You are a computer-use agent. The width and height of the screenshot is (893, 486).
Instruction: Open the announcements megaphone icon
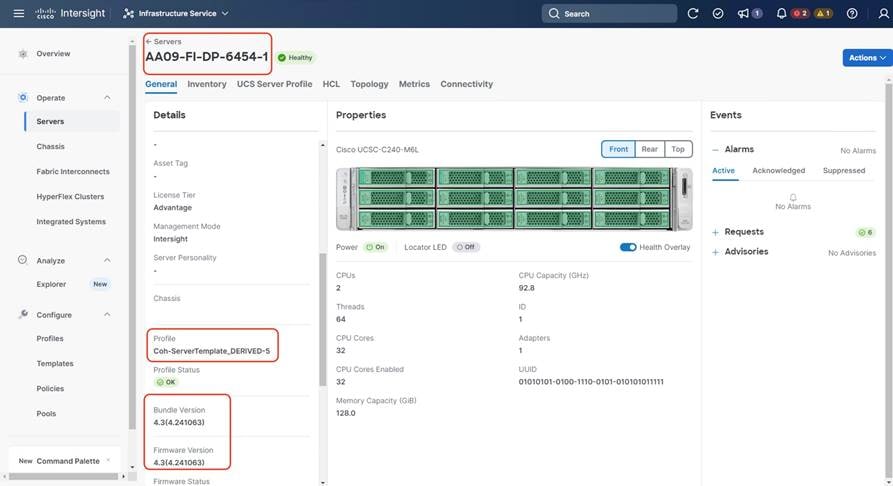pyautogui.click(x=743, y=13)
